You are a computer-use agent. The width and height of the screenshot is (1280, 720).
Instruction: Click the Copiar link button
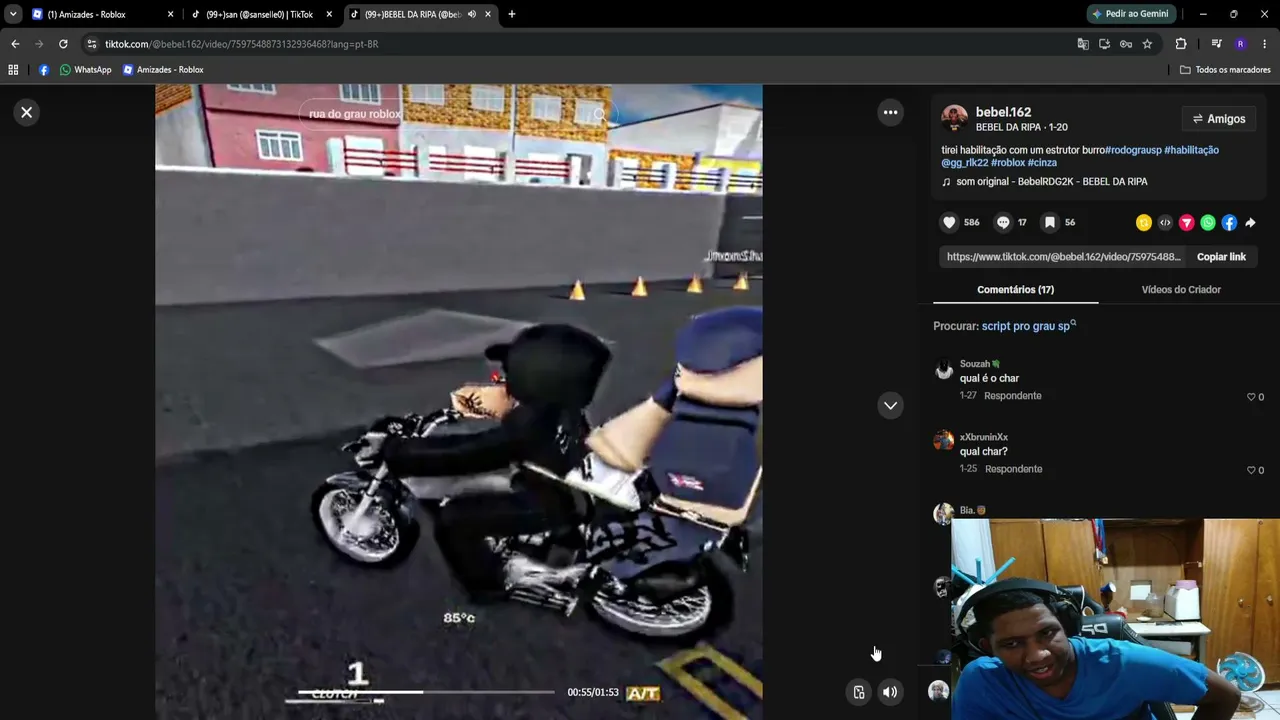point(1221,257)
